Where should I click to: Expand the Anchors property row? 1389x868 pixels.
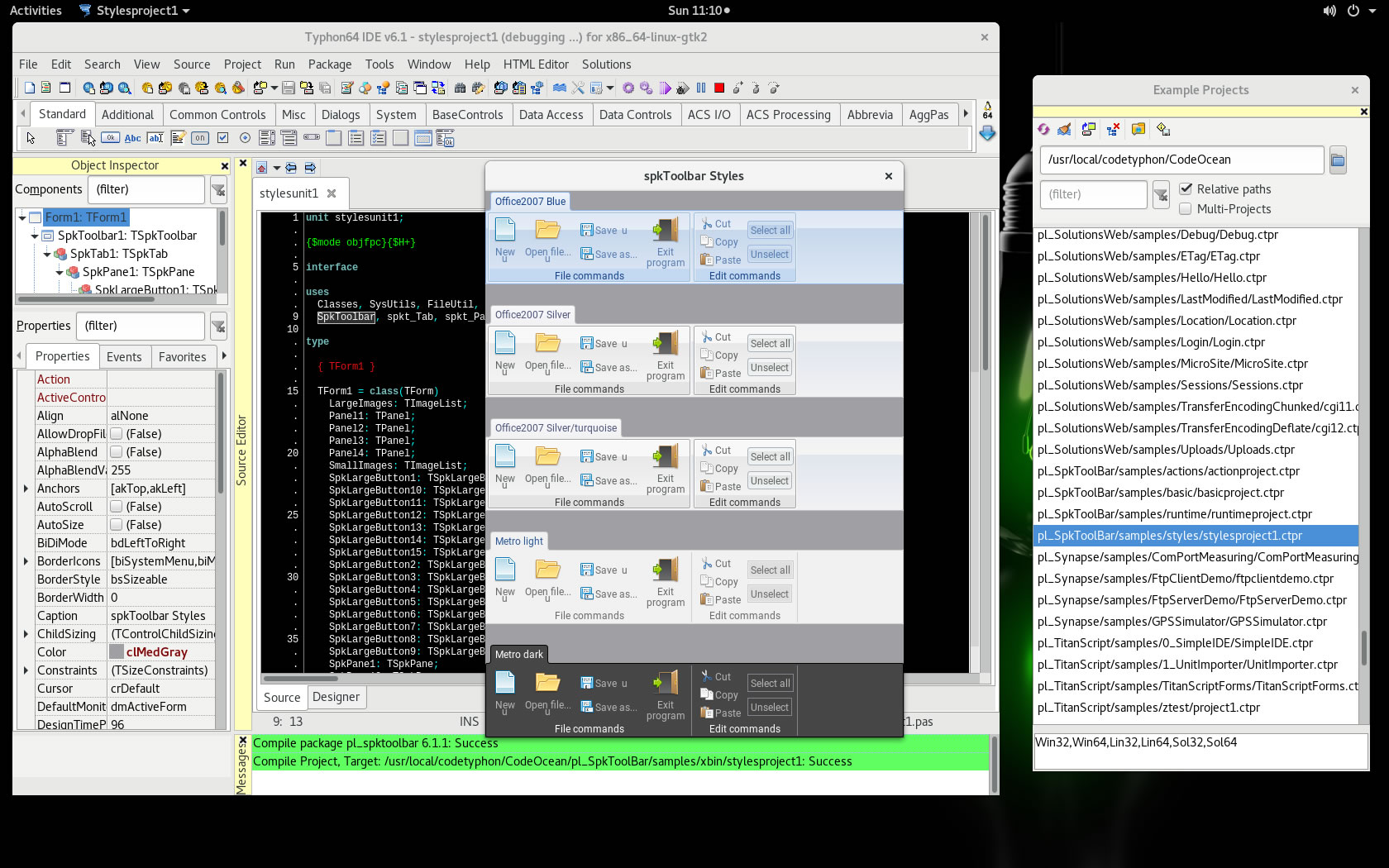pyautogui.click(x=26, y=489)
